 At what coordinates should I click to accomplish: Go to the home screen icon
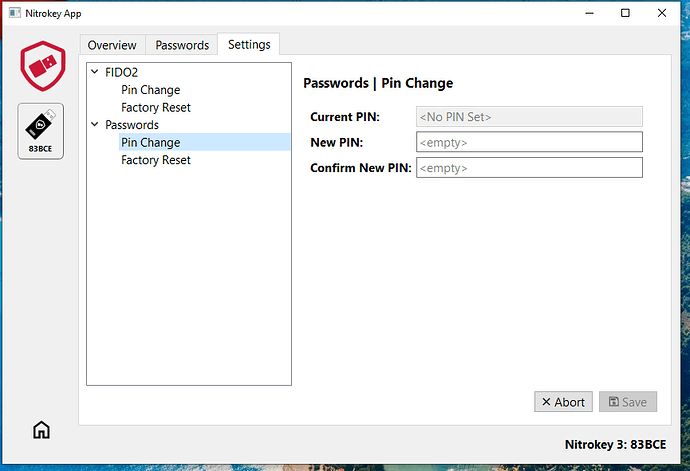[x=41, y=430]
